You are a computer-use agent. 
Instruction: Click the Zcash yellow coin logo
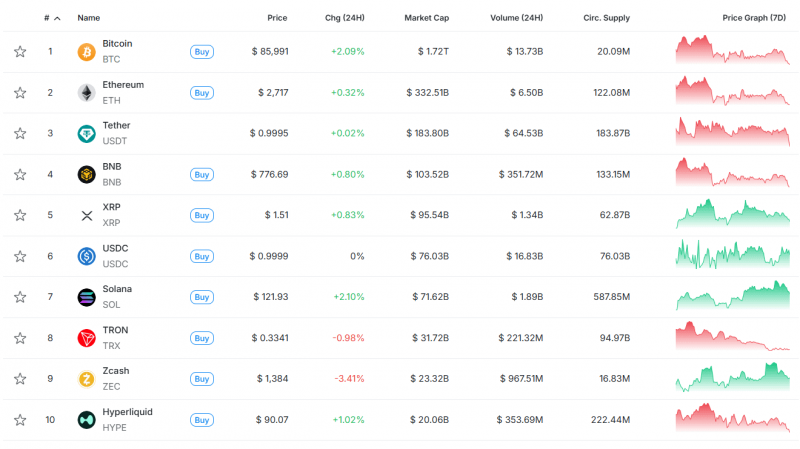[86, 379]
